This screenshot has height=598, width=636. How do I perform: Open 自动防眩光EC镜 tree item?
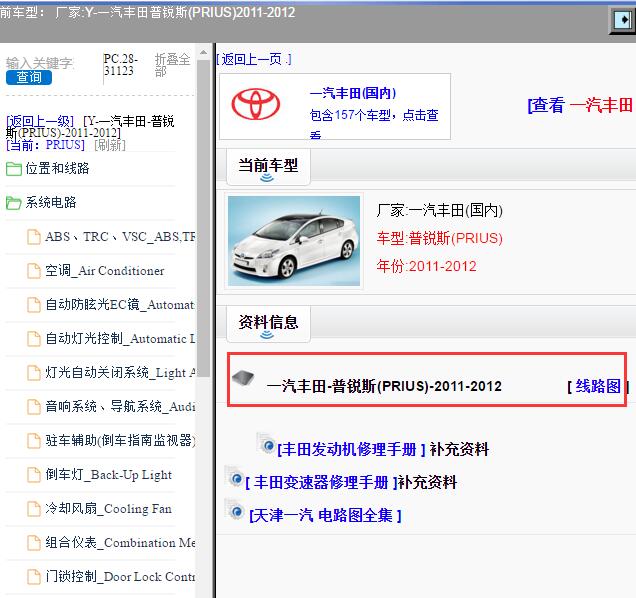(120, 304)
